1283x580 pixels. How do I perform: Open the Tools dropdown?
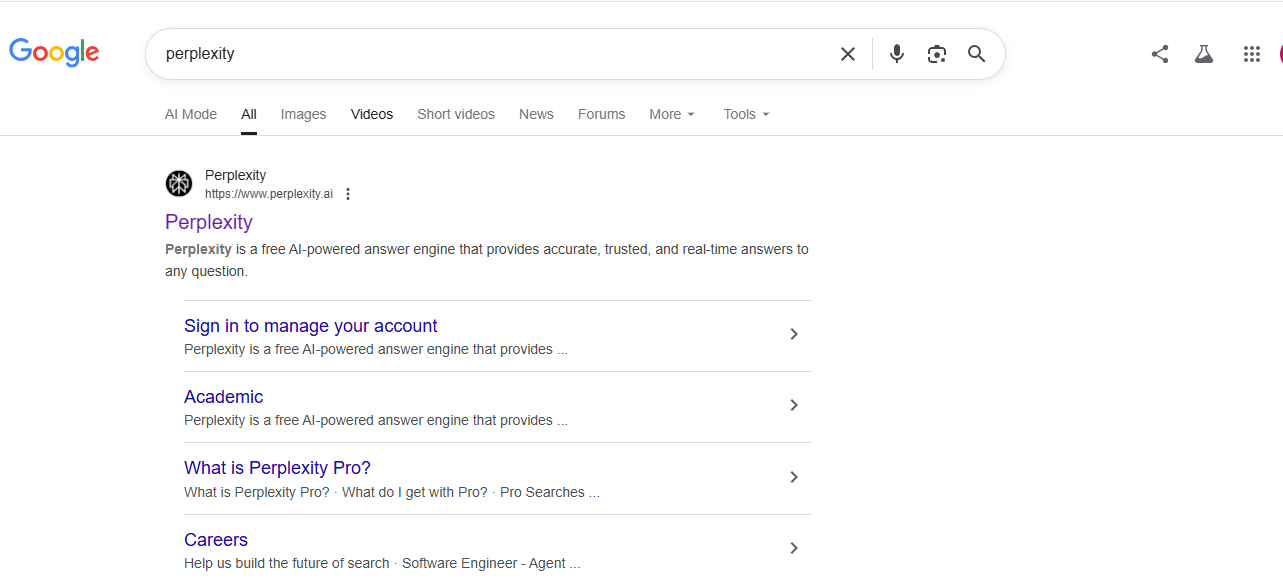(747, 114)
